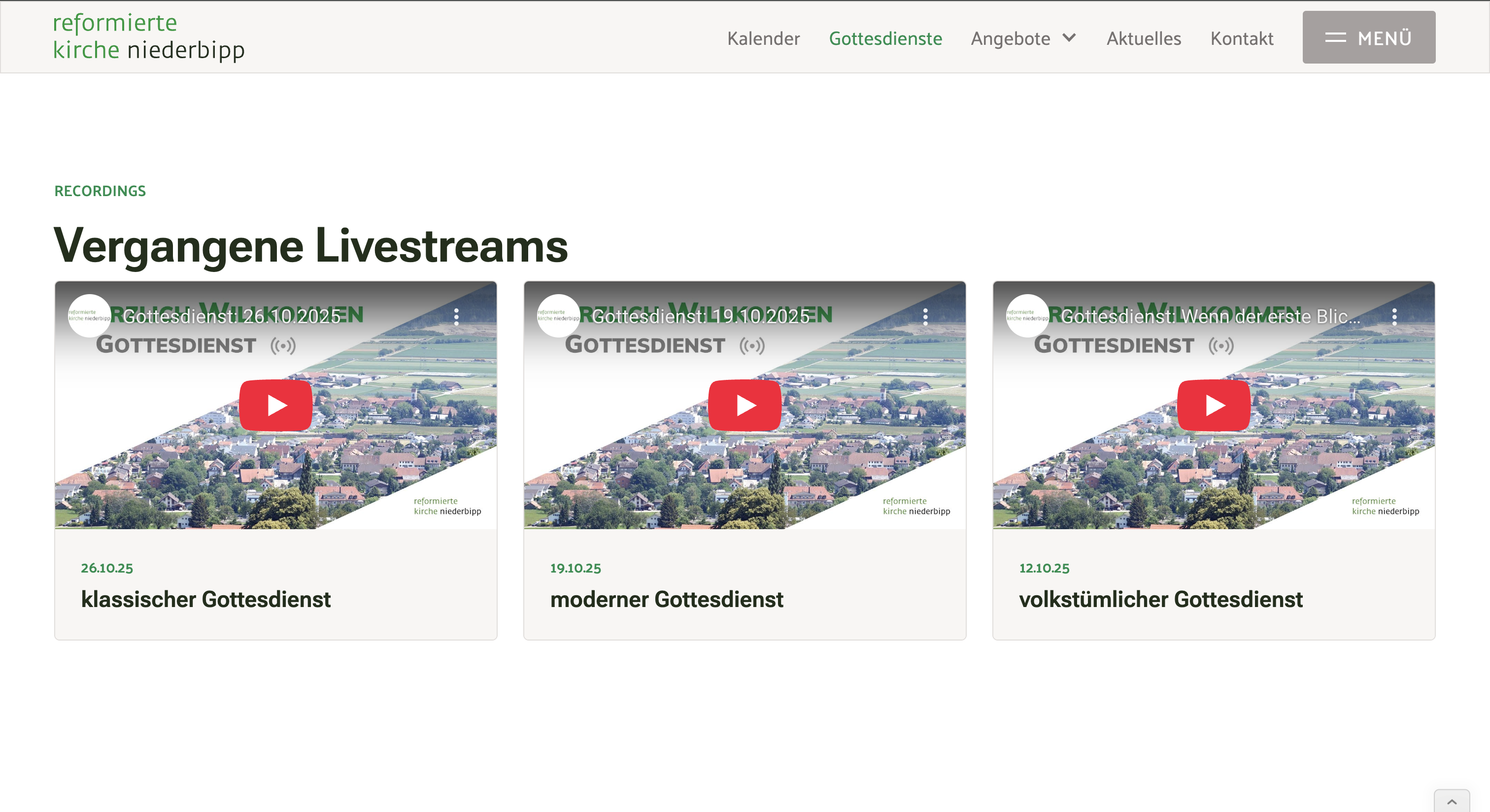Play the 19.10.2025 Gottesdienst video
This screenshot has width=1490, height=812.
point(745,406)
